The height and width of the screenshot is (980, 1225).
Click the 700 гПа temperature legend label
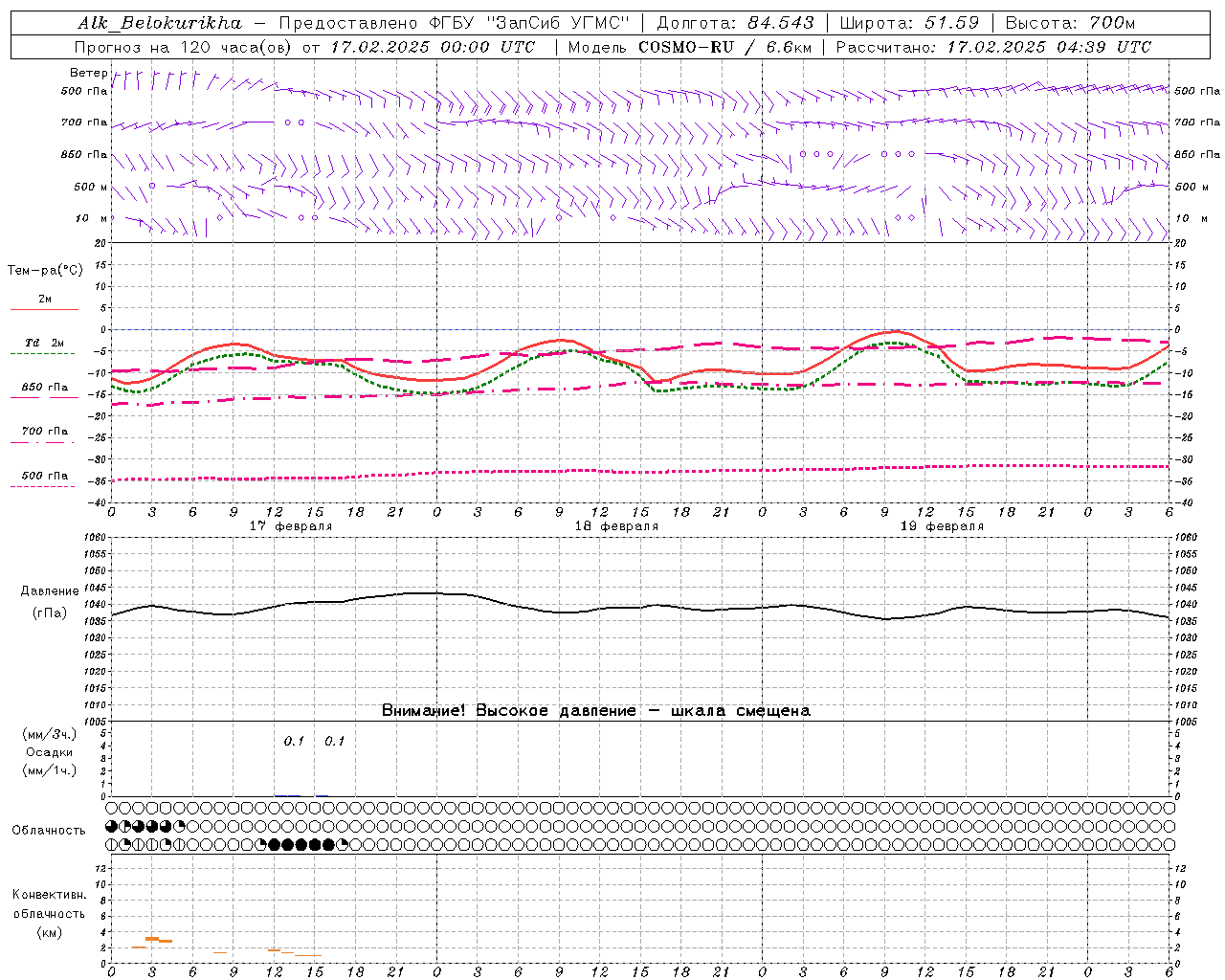tap(45, 431)
